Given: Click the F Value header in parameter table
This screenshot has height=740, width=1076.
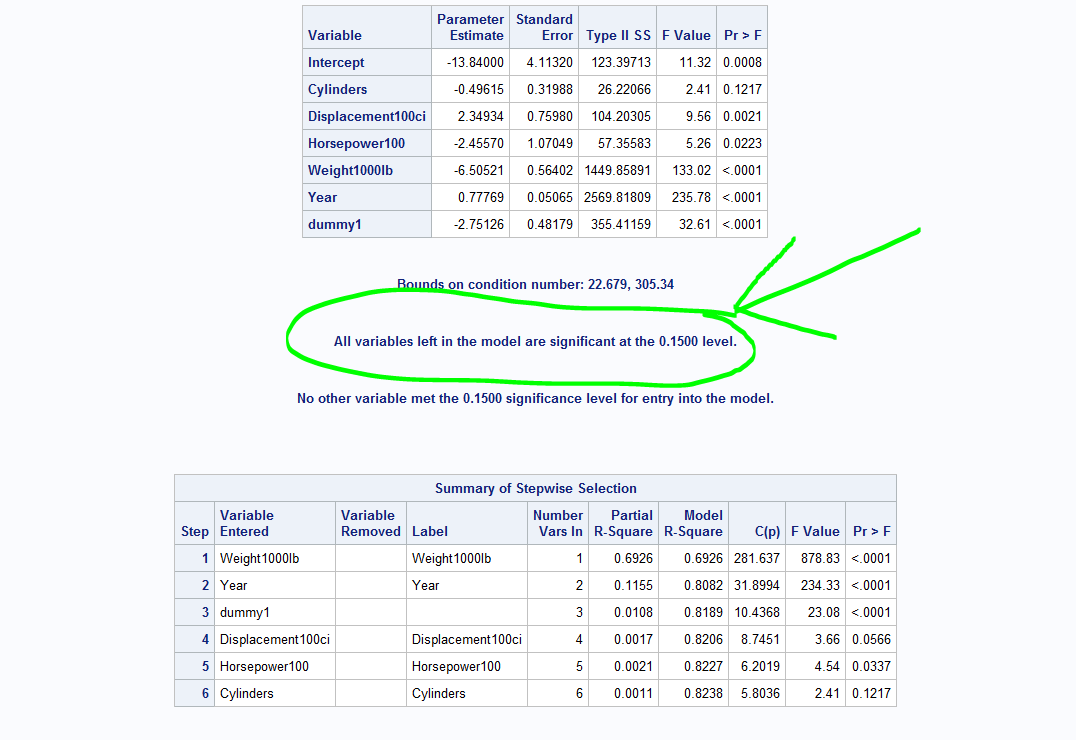Looking at the screenshot, I should click(686, 35).
